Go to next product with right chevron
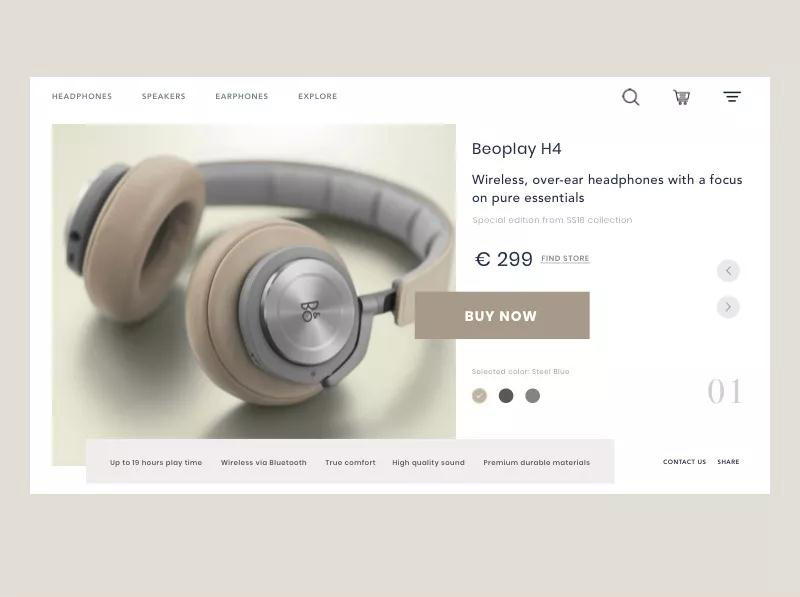The height and width of the screenshot is (597, 800). point(728,307)
